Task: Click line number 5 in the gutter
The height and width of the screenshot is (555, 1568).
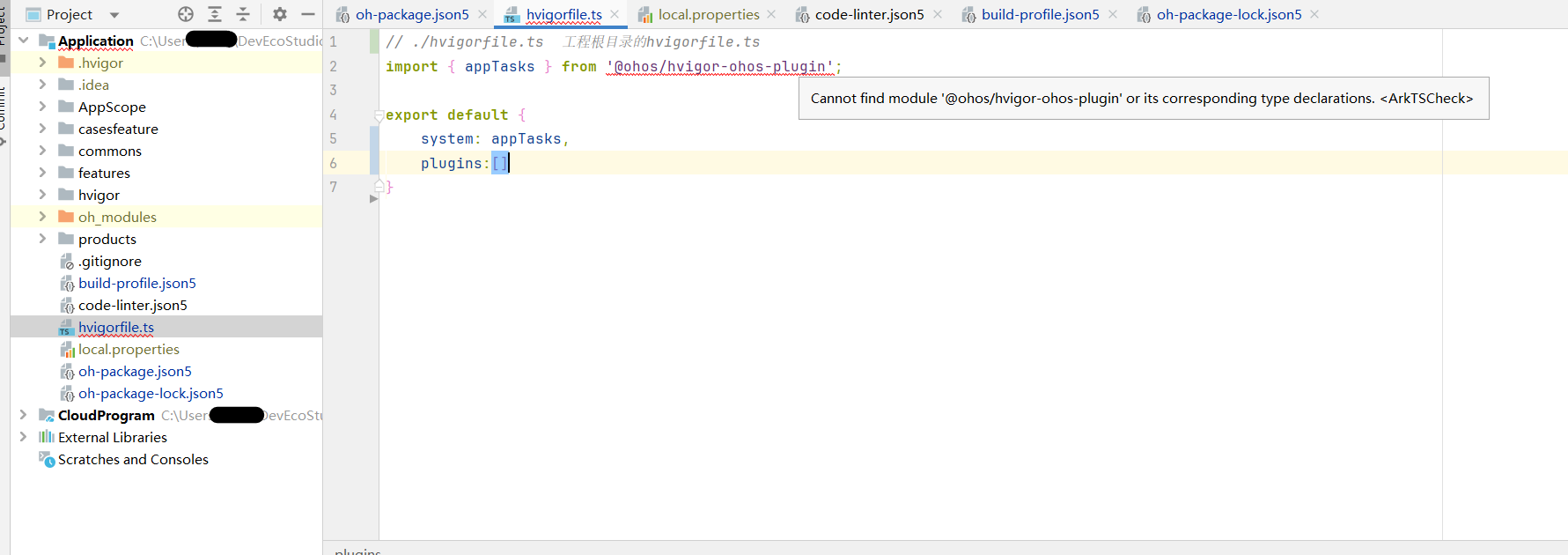Action: click(333, 138)
